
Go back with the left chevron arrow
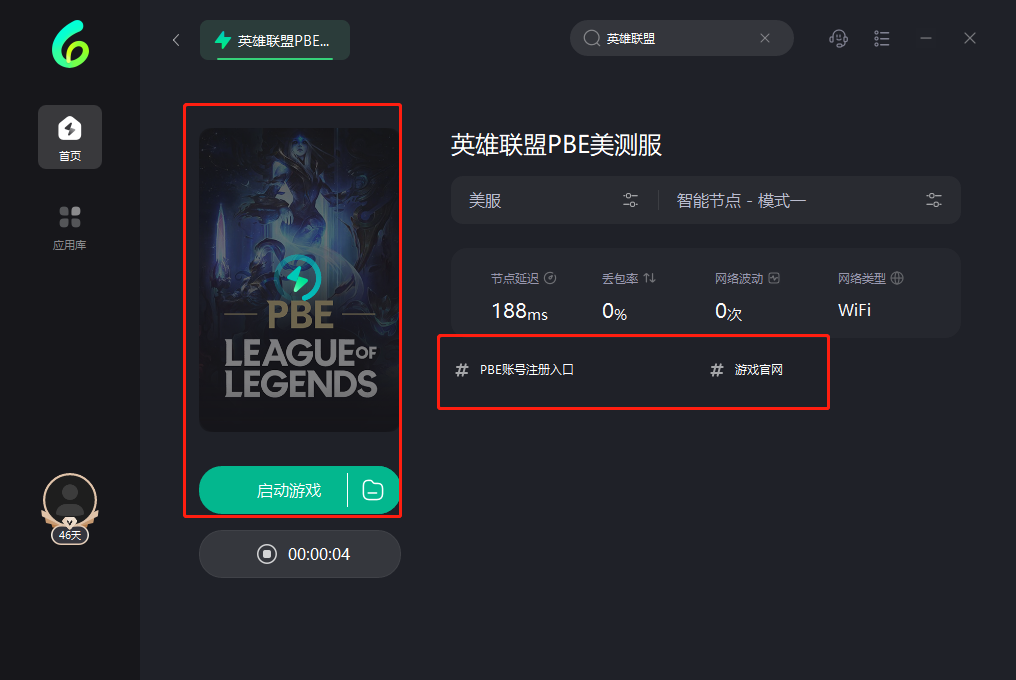(176, 40)
